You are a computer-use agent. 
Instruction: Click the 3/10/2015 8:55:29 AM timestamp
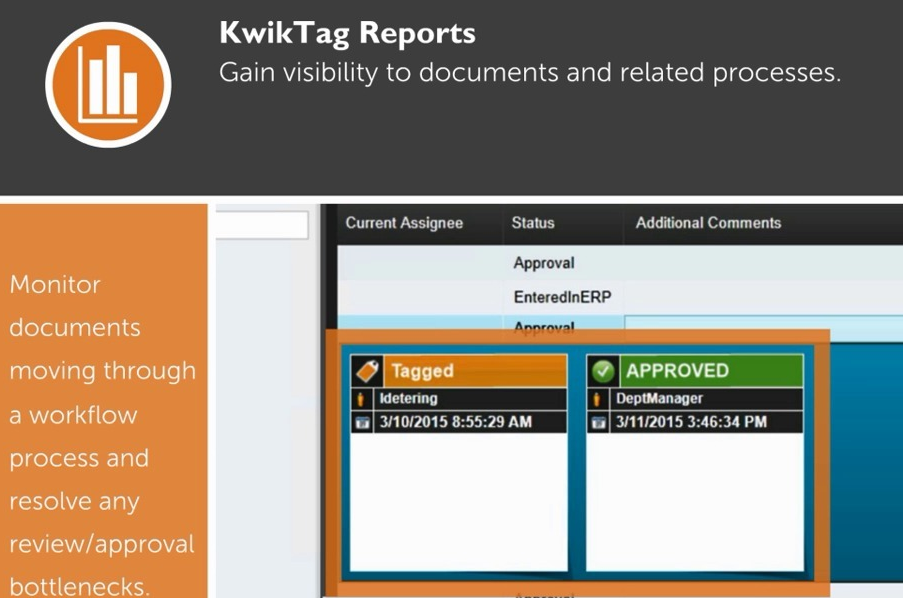pyautogui.click(x=456, y=422)
